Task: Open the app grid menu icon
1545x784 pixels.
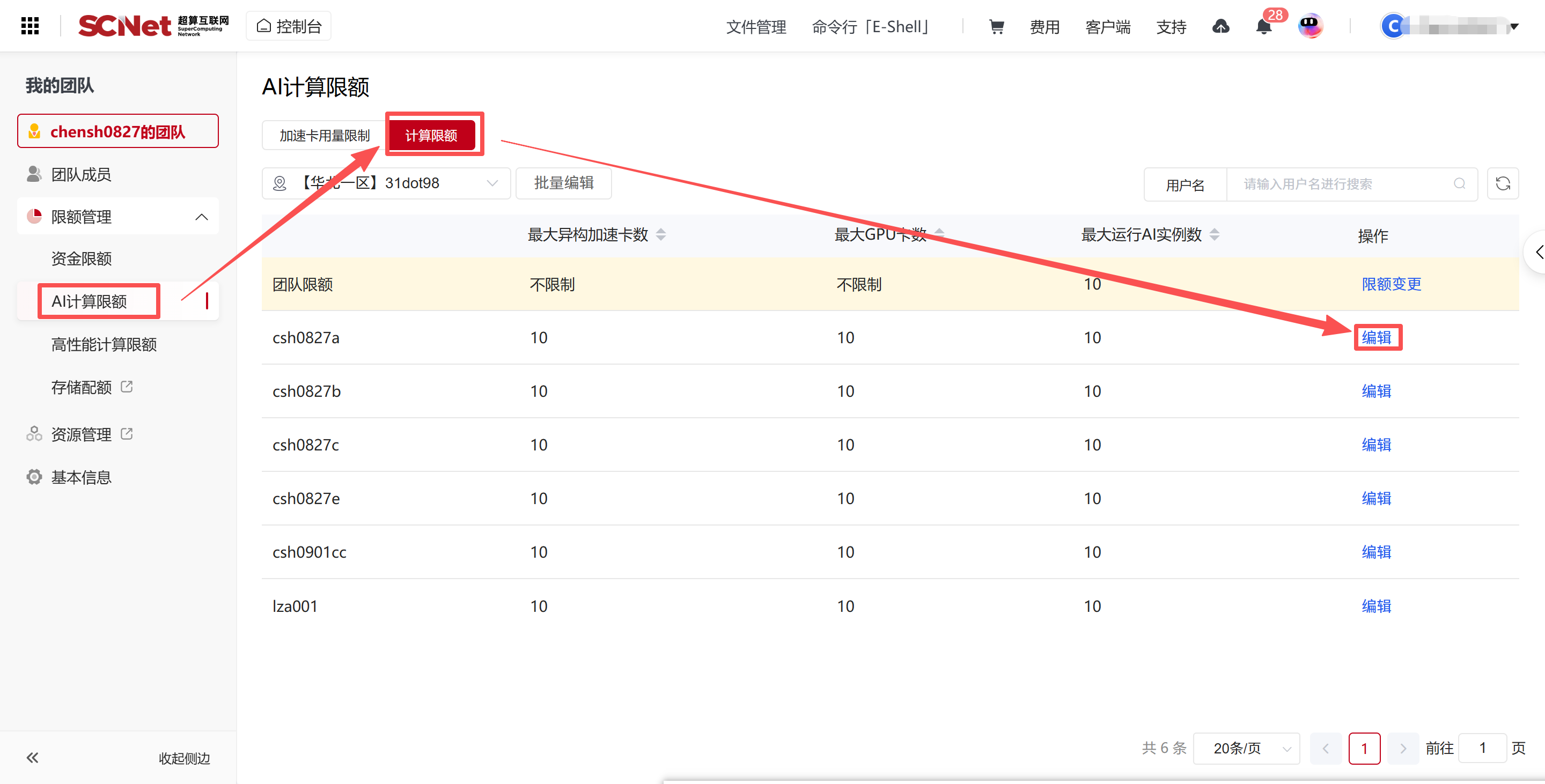Action: pos(30,26)
